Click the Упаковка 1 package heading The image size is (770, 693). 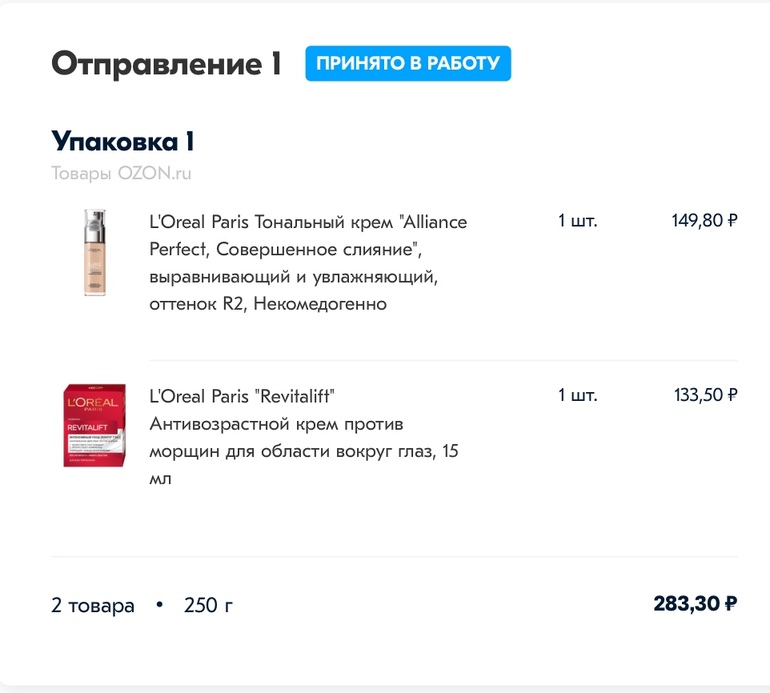coord(122,141)
